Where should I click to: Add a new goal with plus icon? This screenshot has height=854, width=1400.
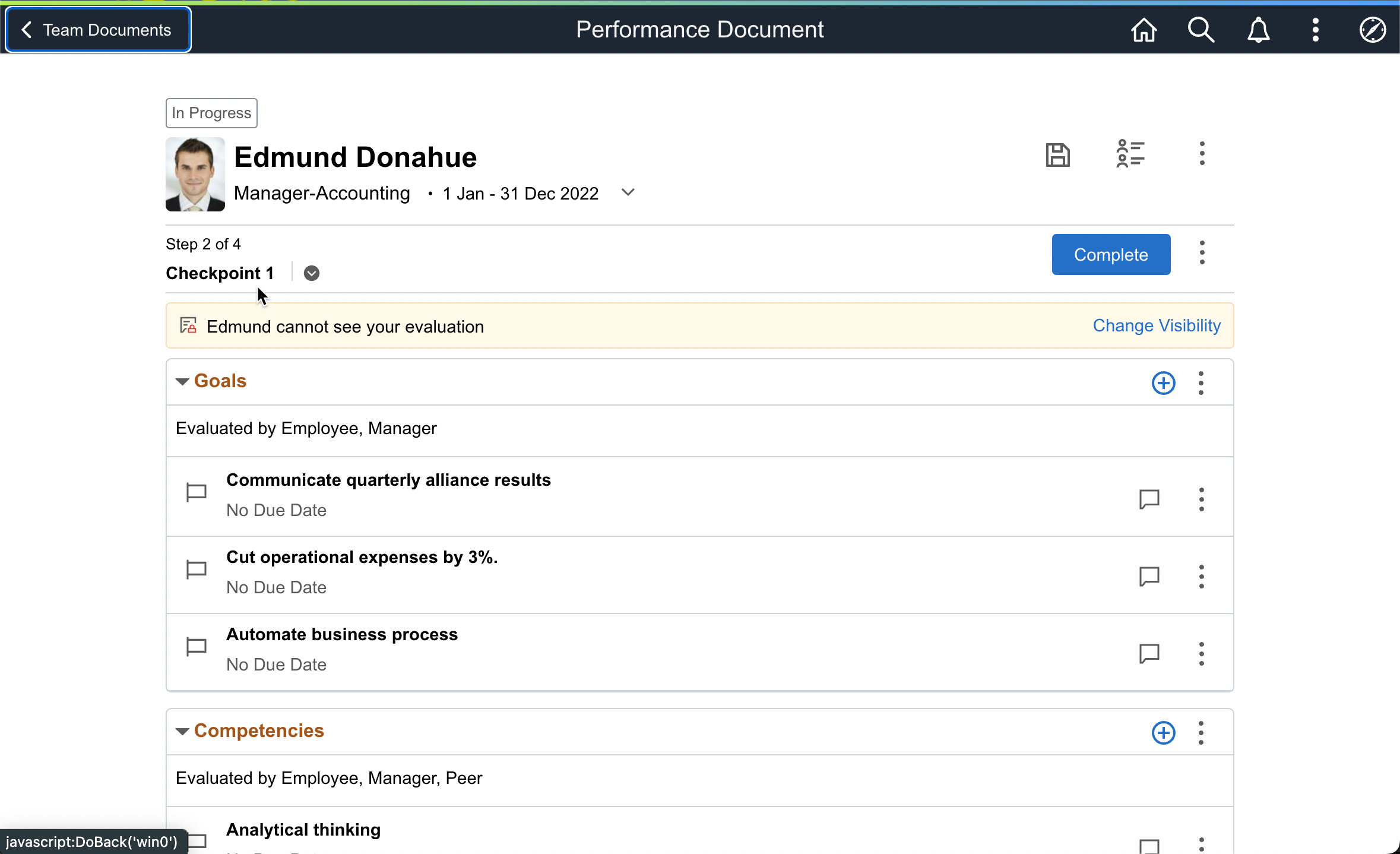pos(1163,383)
